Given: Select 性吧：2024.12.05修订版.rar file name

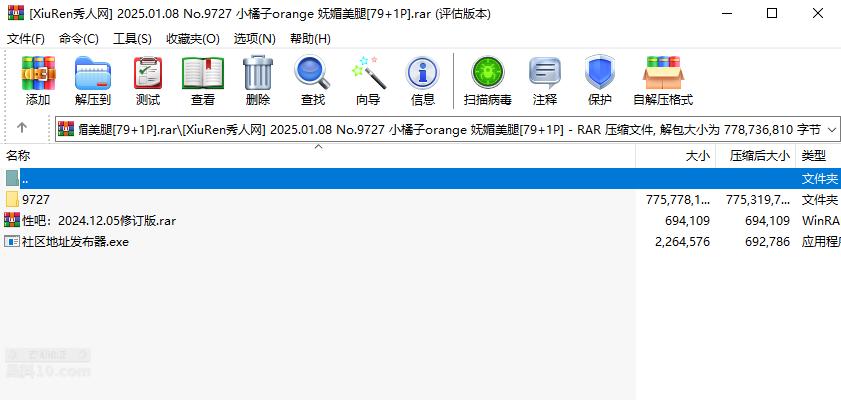Looking at the screenshot, I should tap(99, 221).
